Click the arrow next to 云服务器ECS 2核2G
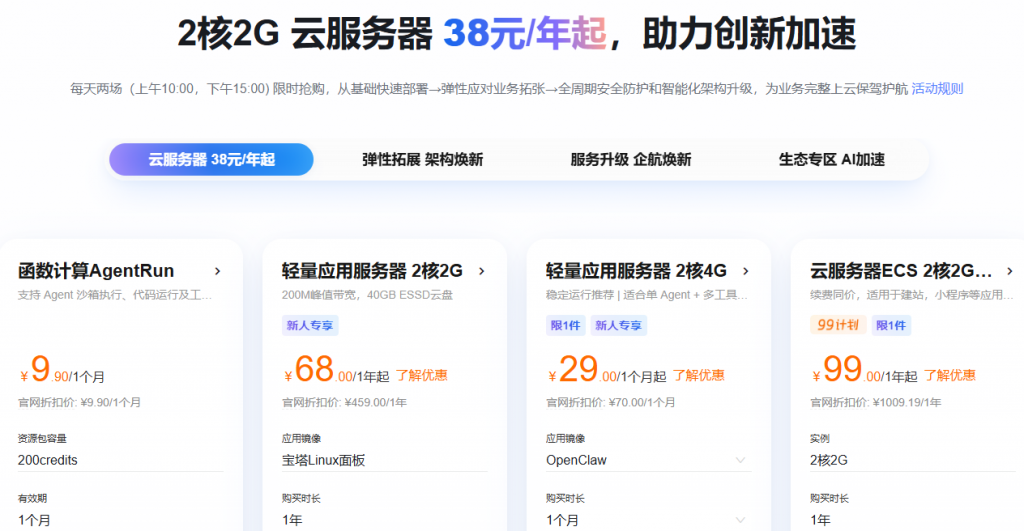The width and height of the screenshot is (1024, 531). pos(1010,271)
